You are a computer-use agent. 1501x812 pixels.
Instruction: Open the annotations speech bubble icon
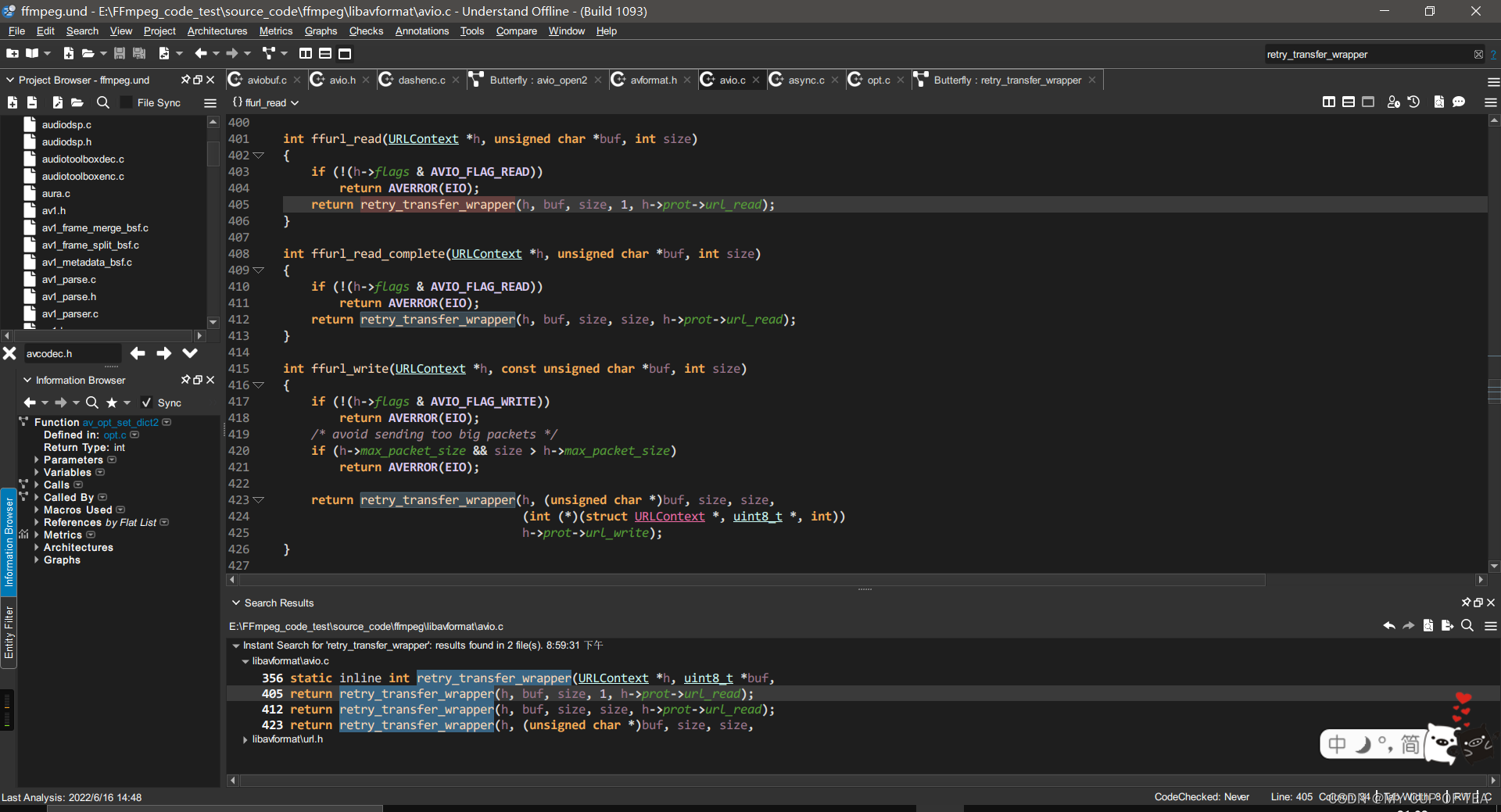point(1459,102)
